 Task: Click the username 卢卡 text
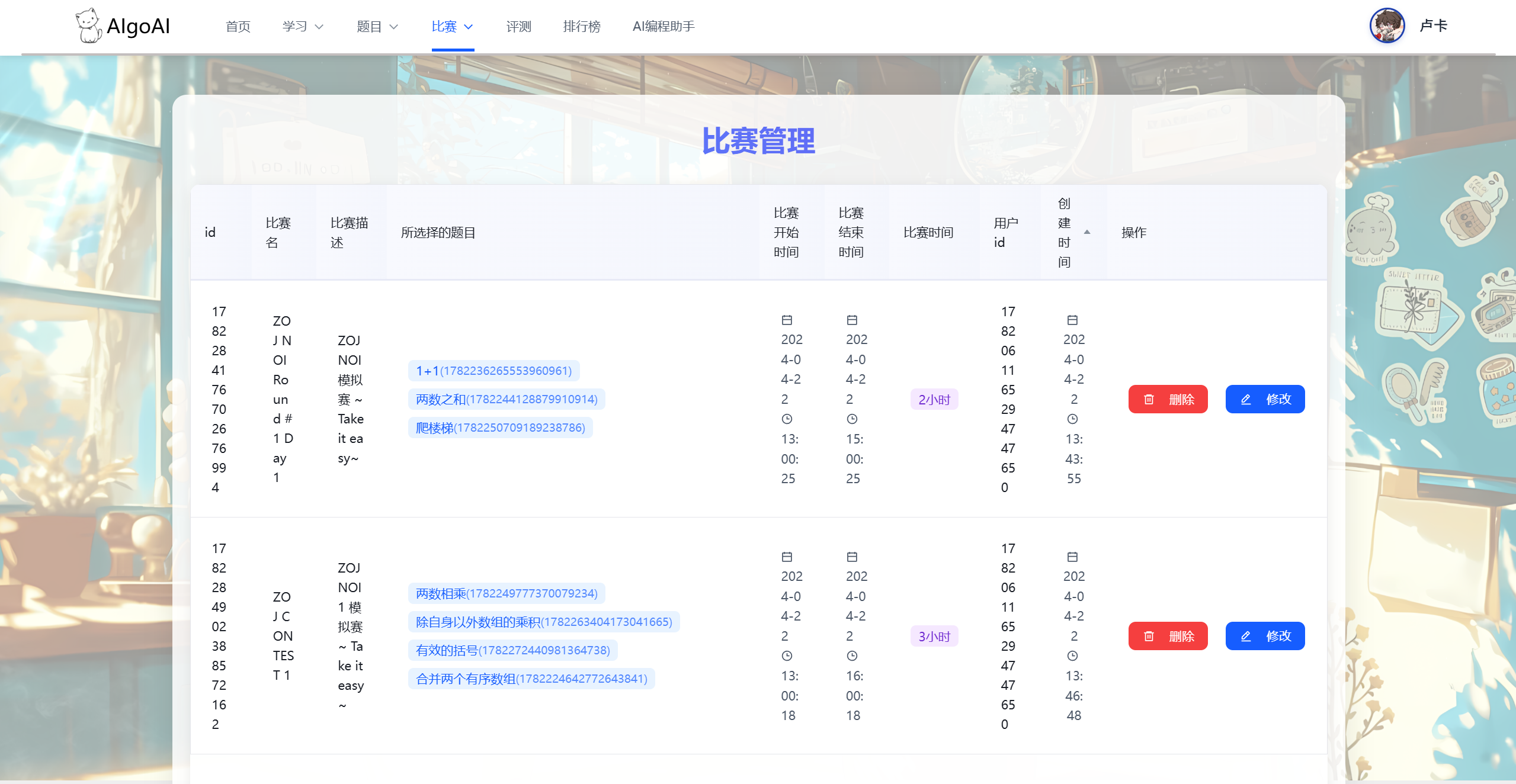click(1433, 25)
